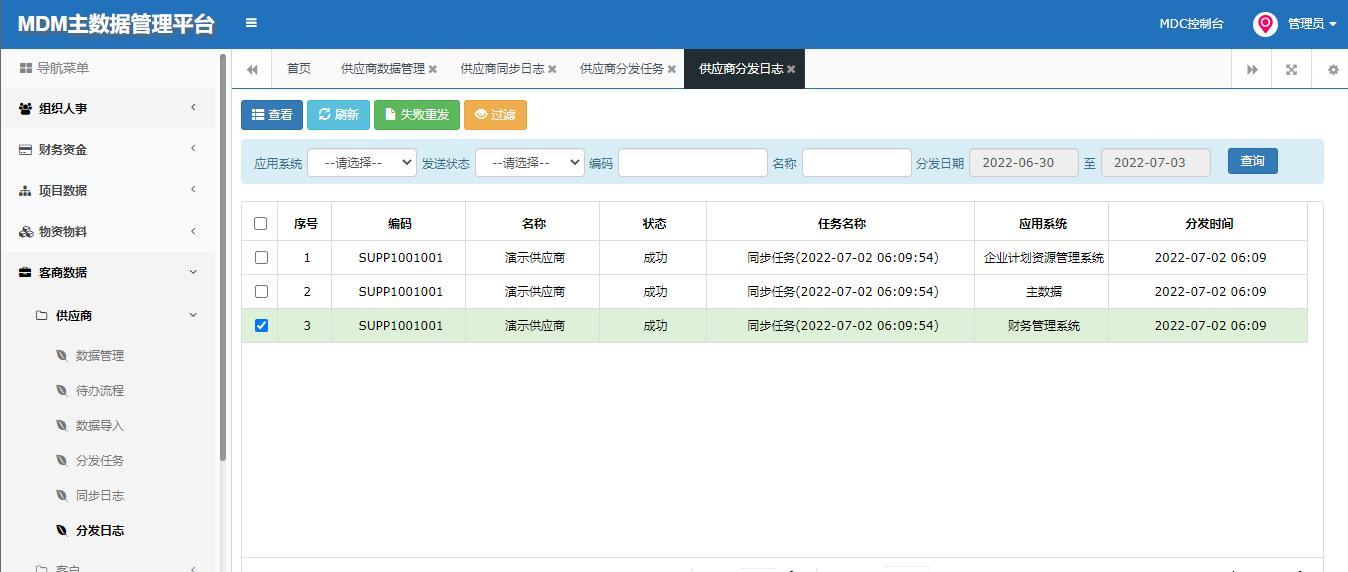Click the sidebar vertical scrollbar
This screenshot has width=1348, height=572.
tap(223, 260)
